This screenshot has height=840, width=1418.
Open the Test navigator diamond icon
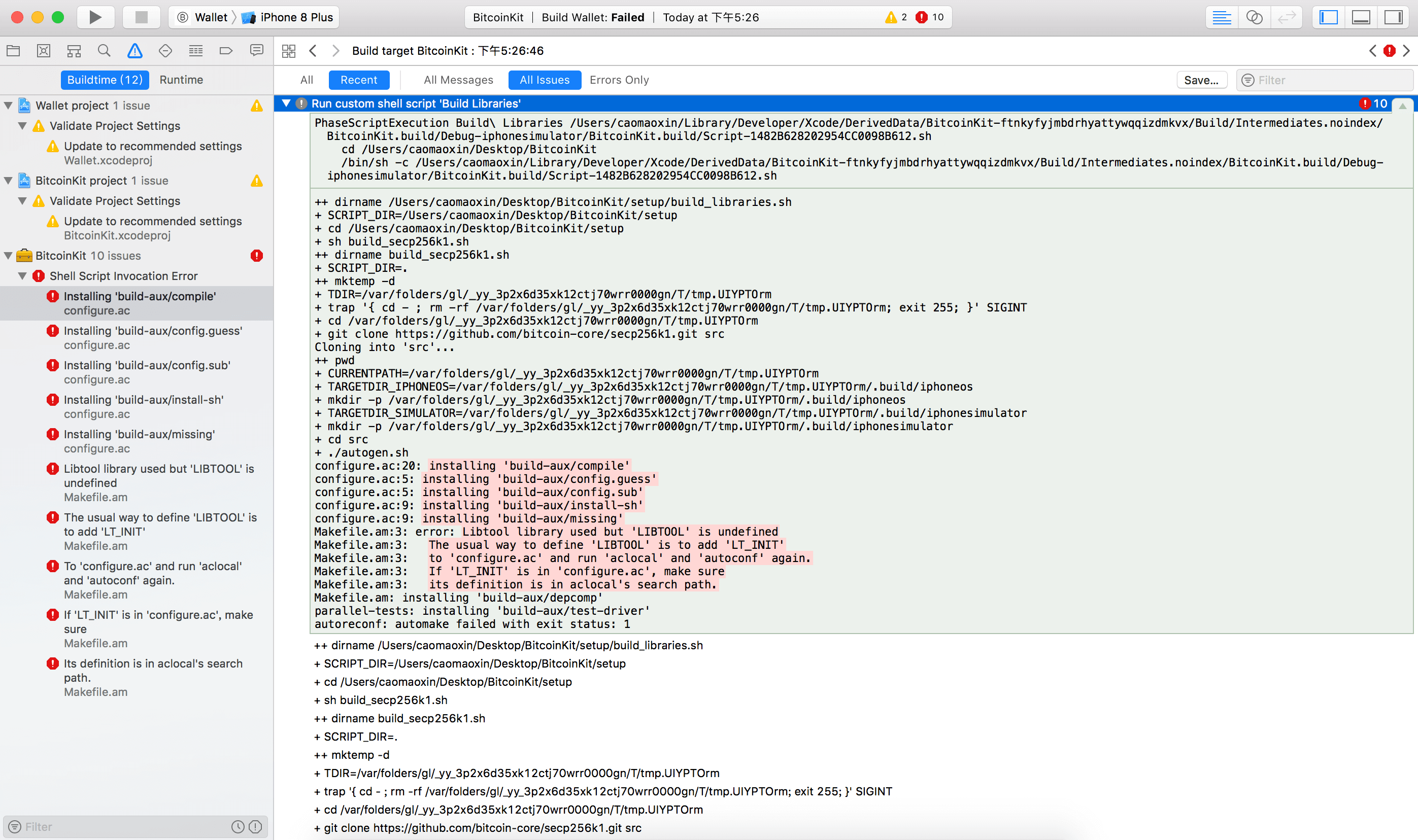point(165,51)
